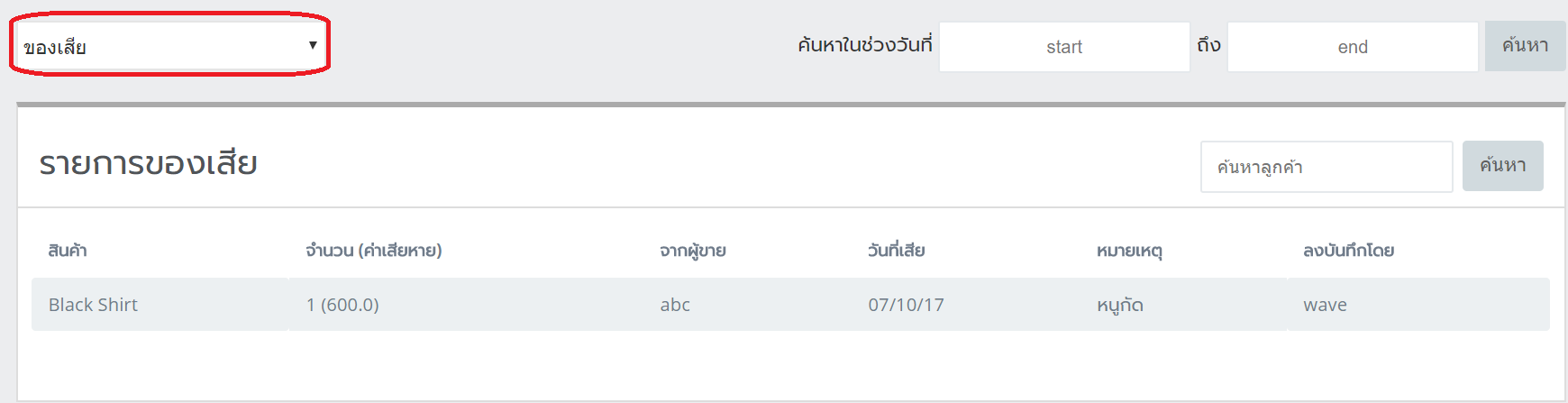Image resolution: width=1568 pixels, height=403 pixels.
Task: Select the สินค้า column header
Action: 68,251
